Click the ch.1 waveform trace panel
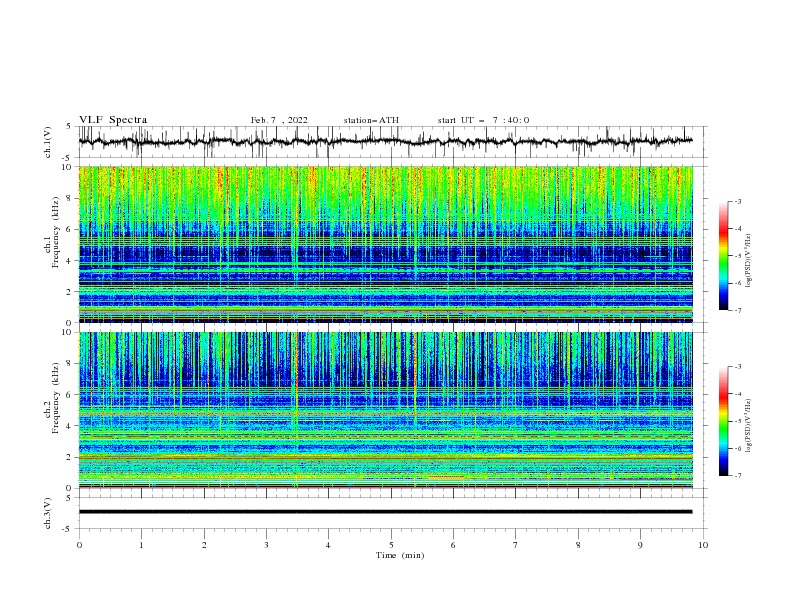Screen dimensions: 792x612 click(x=392, y=142)
